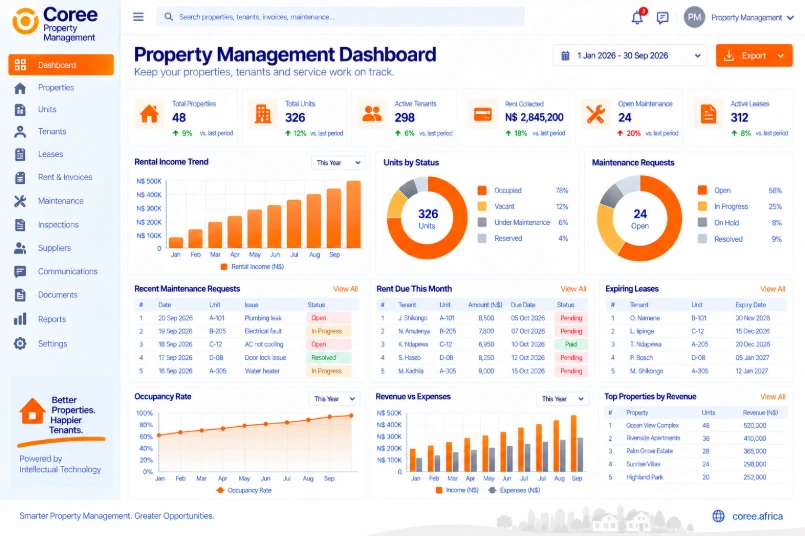Click the Electrical fault In Progress badge
The width and height of the screenshot is (805, 536).
pyautogui.click(x=329, y=332)
